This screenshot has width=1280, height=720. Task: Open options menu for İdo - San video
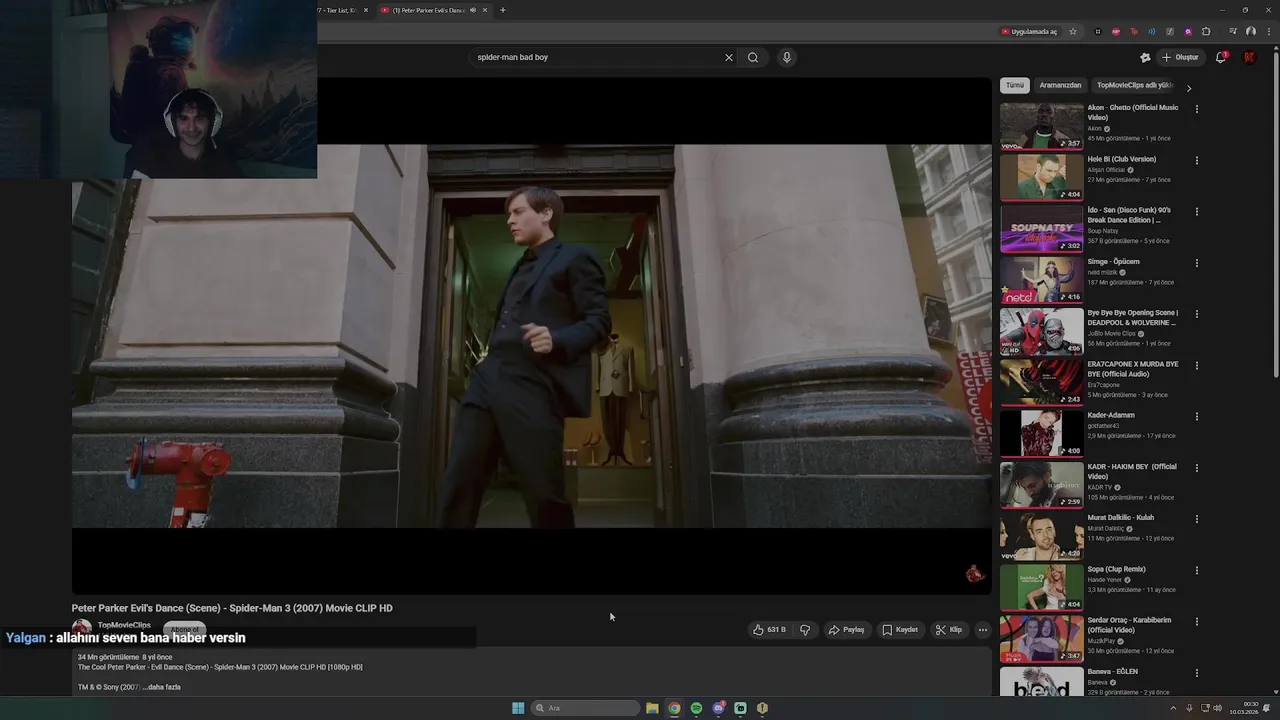(x=1196, y=211)
